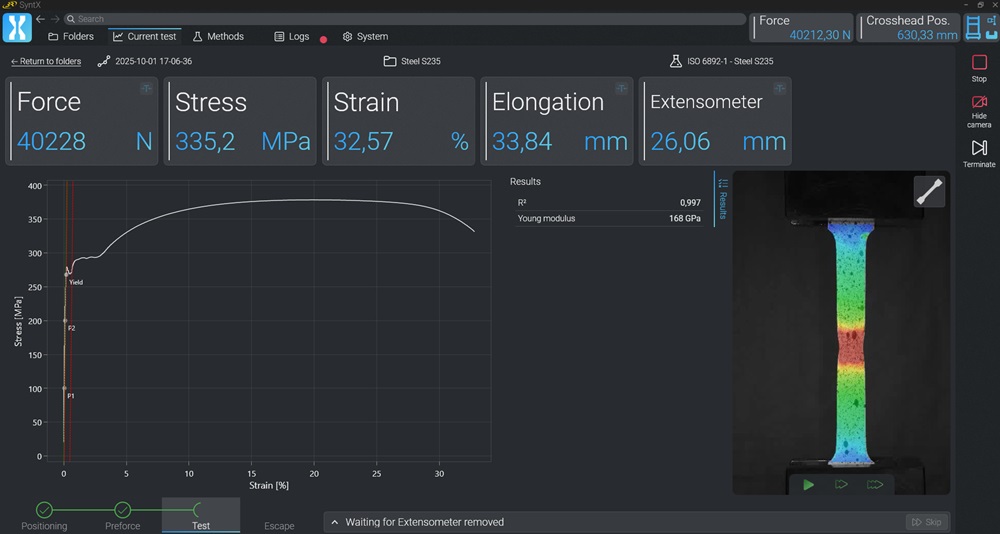Click the tare icon on Force tile
This screenshot has height=534, width=1000.
146,89
